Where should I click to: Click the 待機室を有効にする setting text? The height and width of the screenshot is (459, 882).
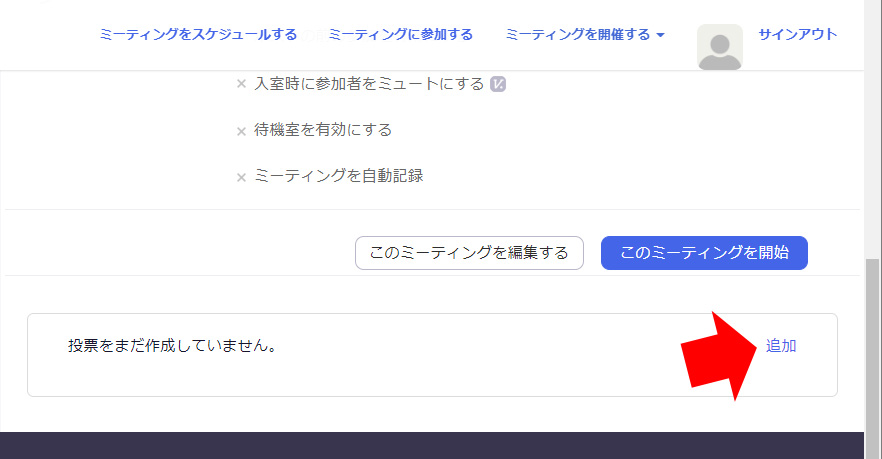pos(323,130)
